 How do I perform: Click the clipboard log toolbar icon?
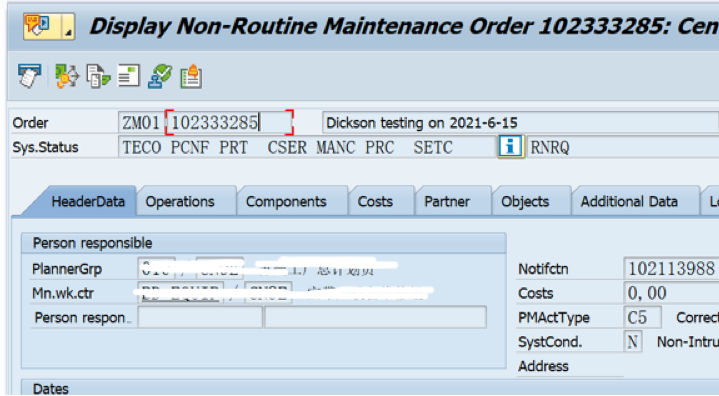(x=191, y=76)
